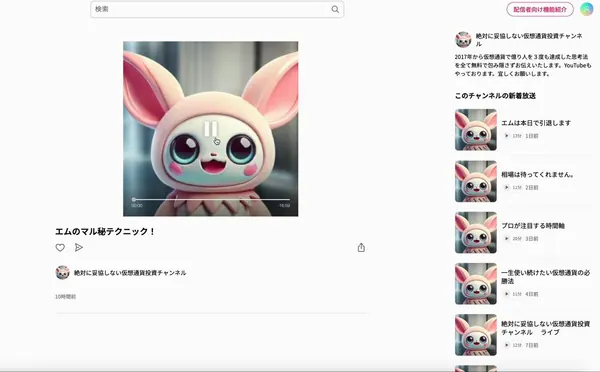Open episode title 一生使い続けたい仮想通貨の必勝法
Image resolution: width=600 pixels, height=372 pixels.
[x=546, y=277]
